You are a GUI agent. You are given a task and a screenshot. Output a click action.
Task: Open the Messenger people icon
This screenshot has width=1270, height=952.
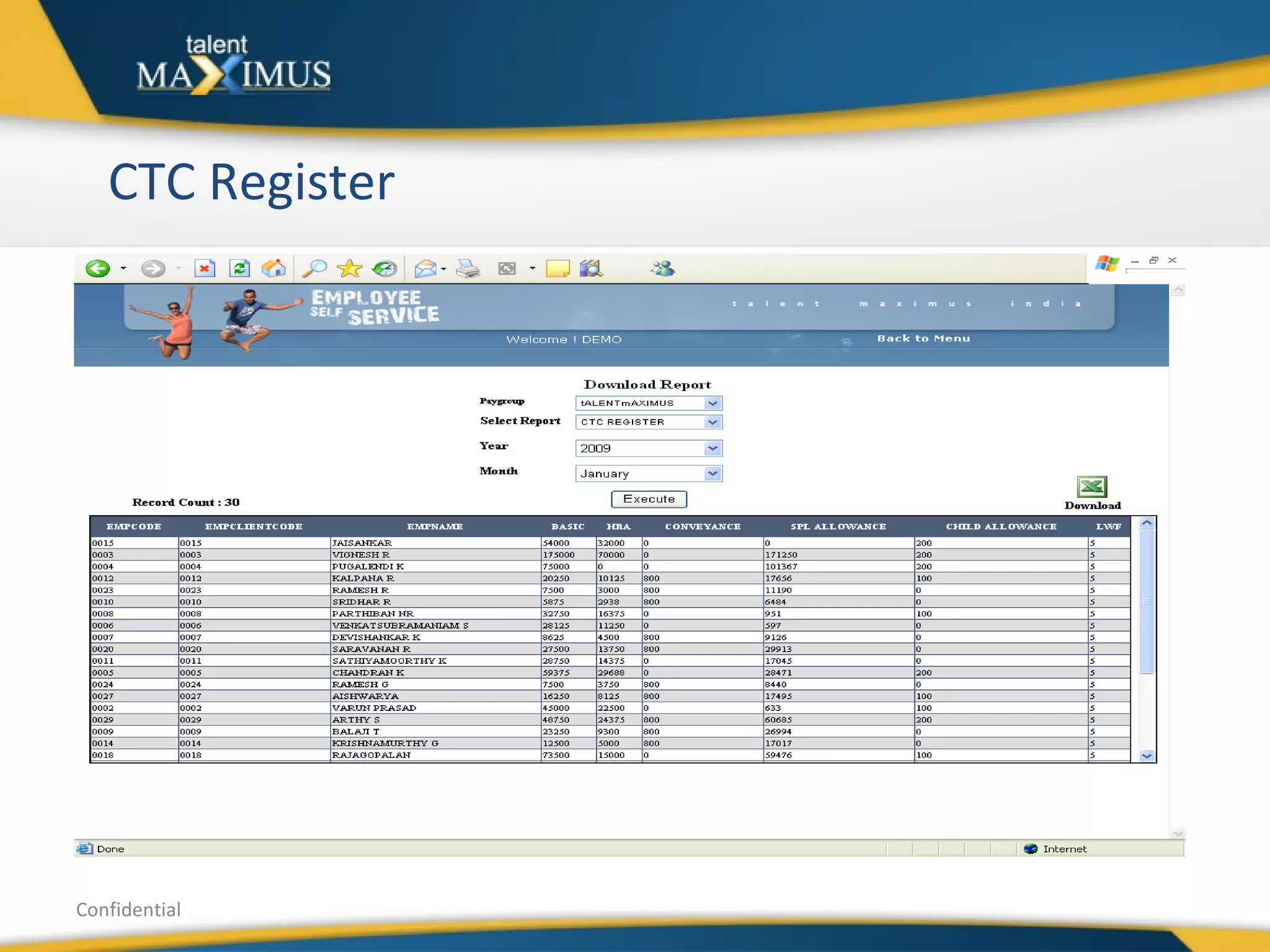point(662,268)
